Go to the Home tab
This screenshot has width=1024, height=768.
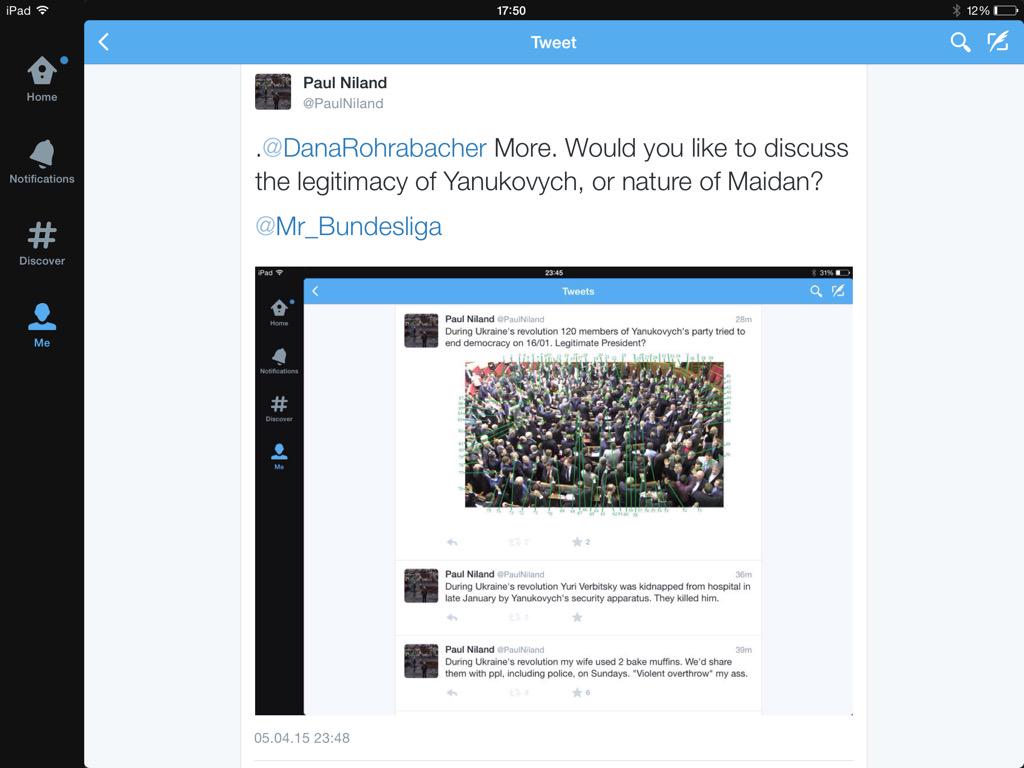[x=42, y=80]
